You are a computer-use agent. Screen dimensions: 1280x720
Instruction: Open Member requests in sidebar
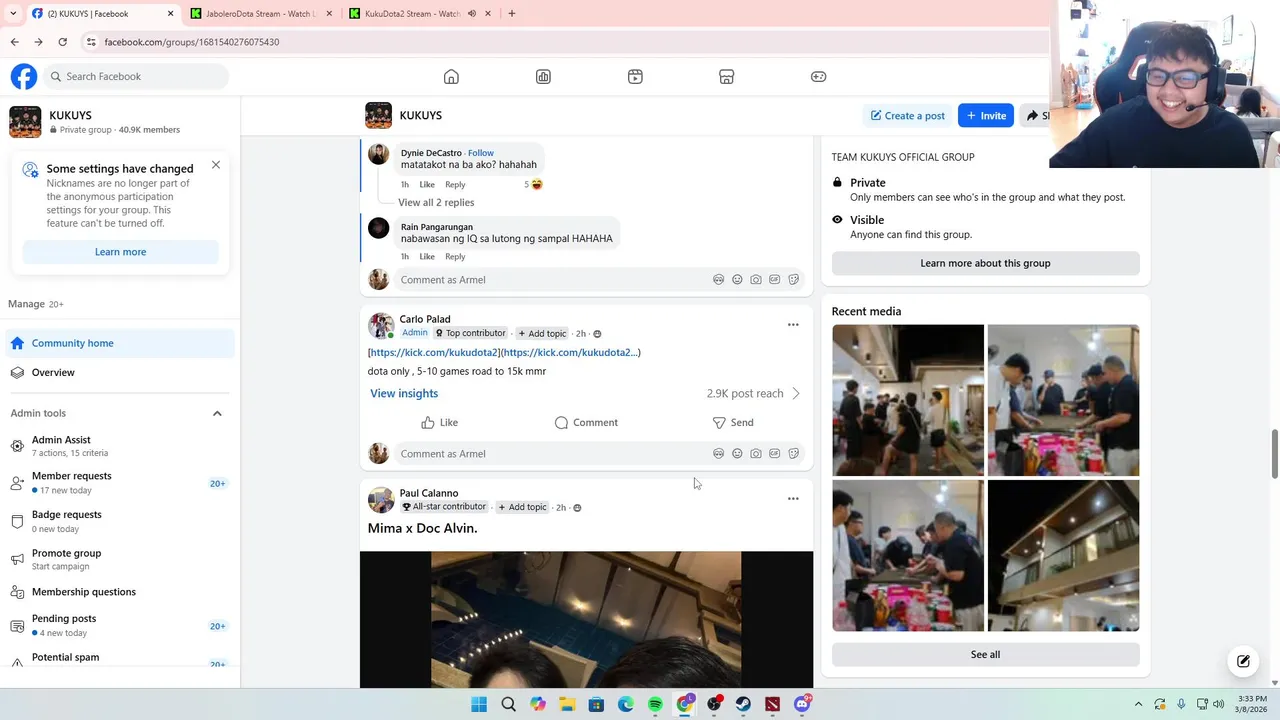click(x=120, y=483)
